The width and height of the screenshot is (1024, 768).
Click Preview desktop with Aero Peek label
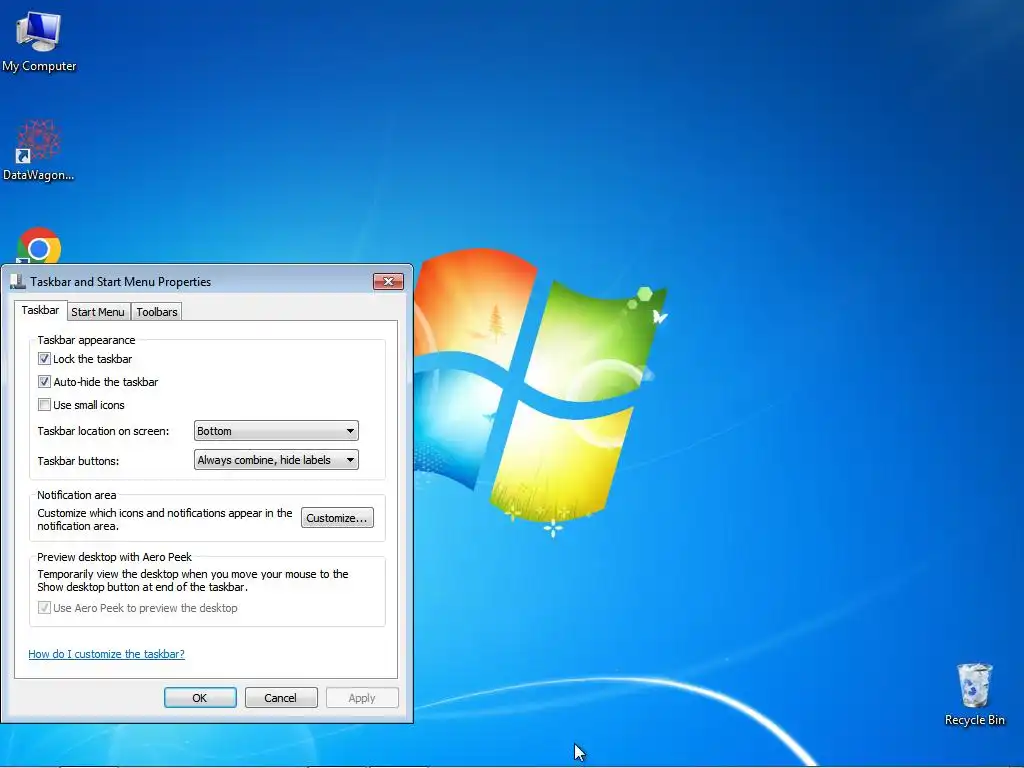point(114,557)
